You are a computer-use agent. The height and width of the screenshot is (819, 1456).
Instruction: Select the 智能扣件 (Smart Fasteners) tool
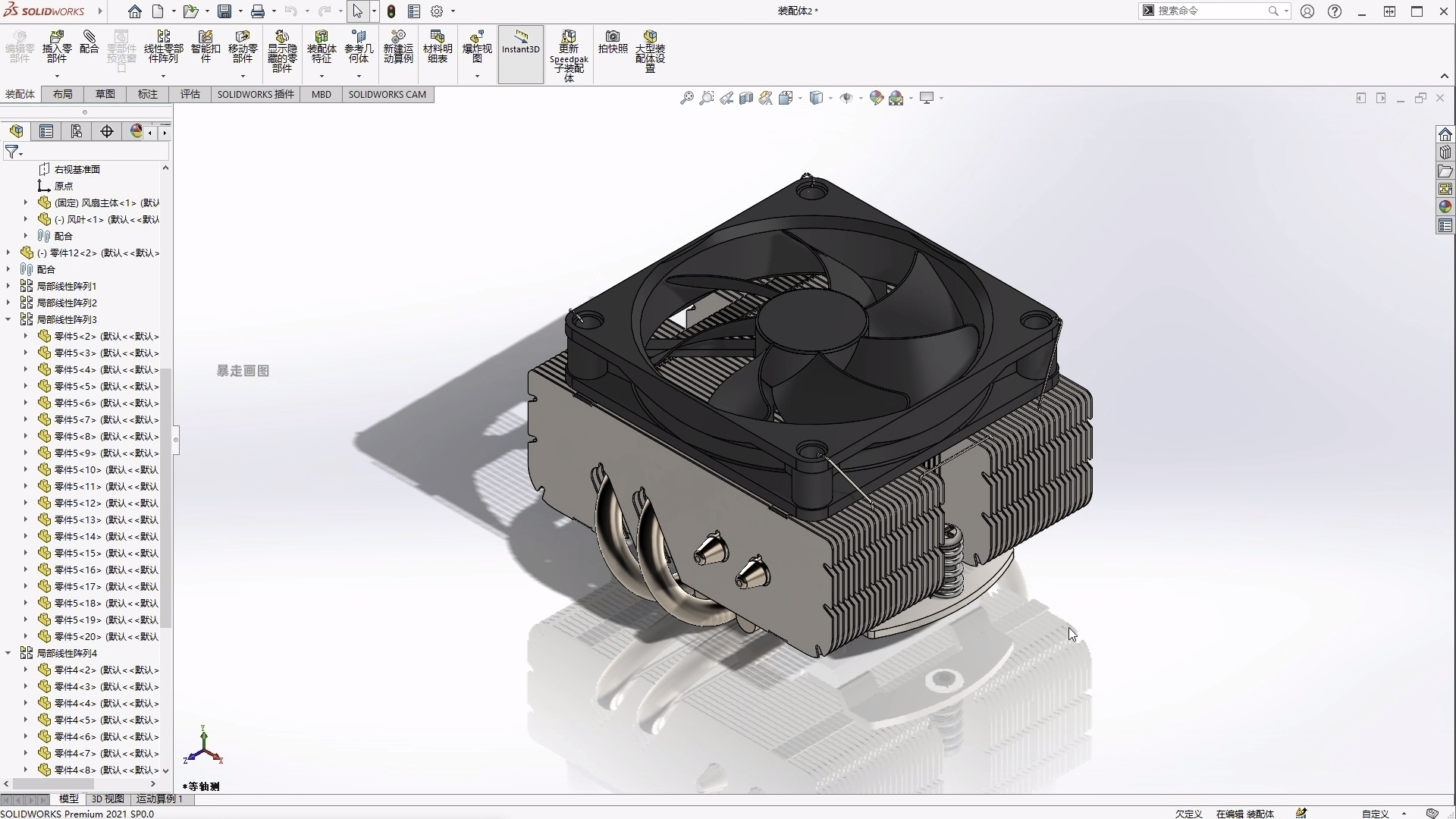204,47
